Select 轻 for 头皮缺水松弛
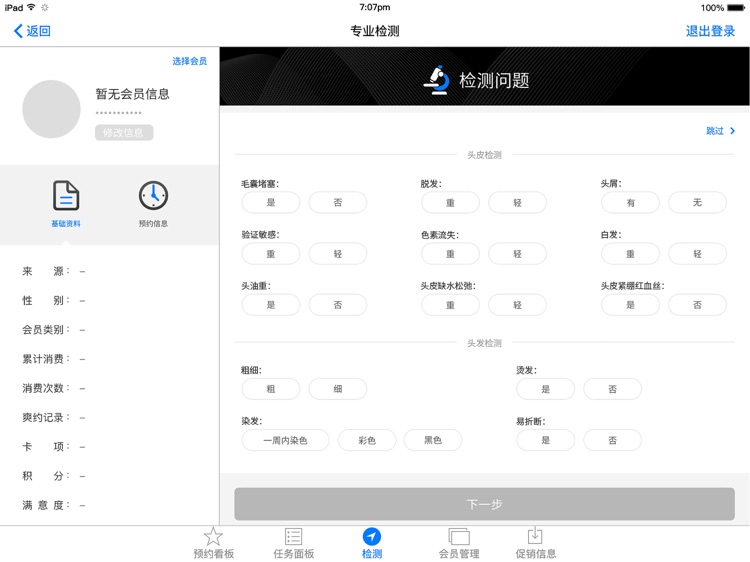The width and height of the screenshot is (750, 562). click(517, 305)
